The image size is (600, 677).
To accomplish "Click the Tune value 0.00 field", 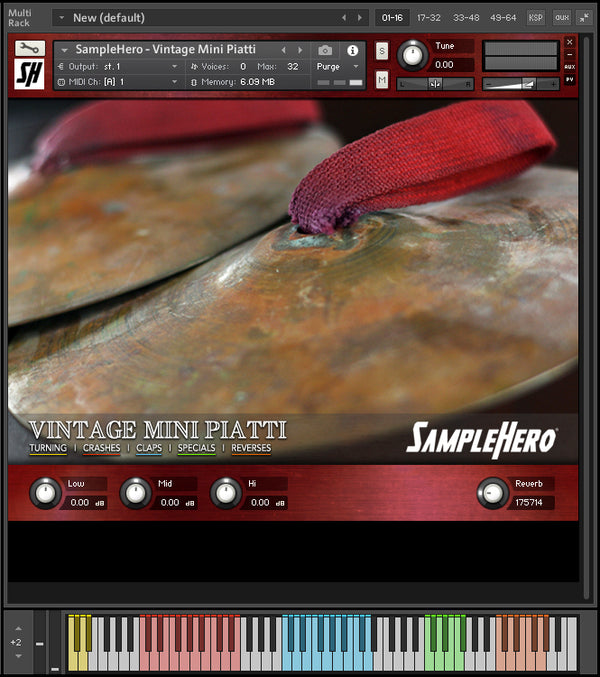I will (x=451, y=65).
